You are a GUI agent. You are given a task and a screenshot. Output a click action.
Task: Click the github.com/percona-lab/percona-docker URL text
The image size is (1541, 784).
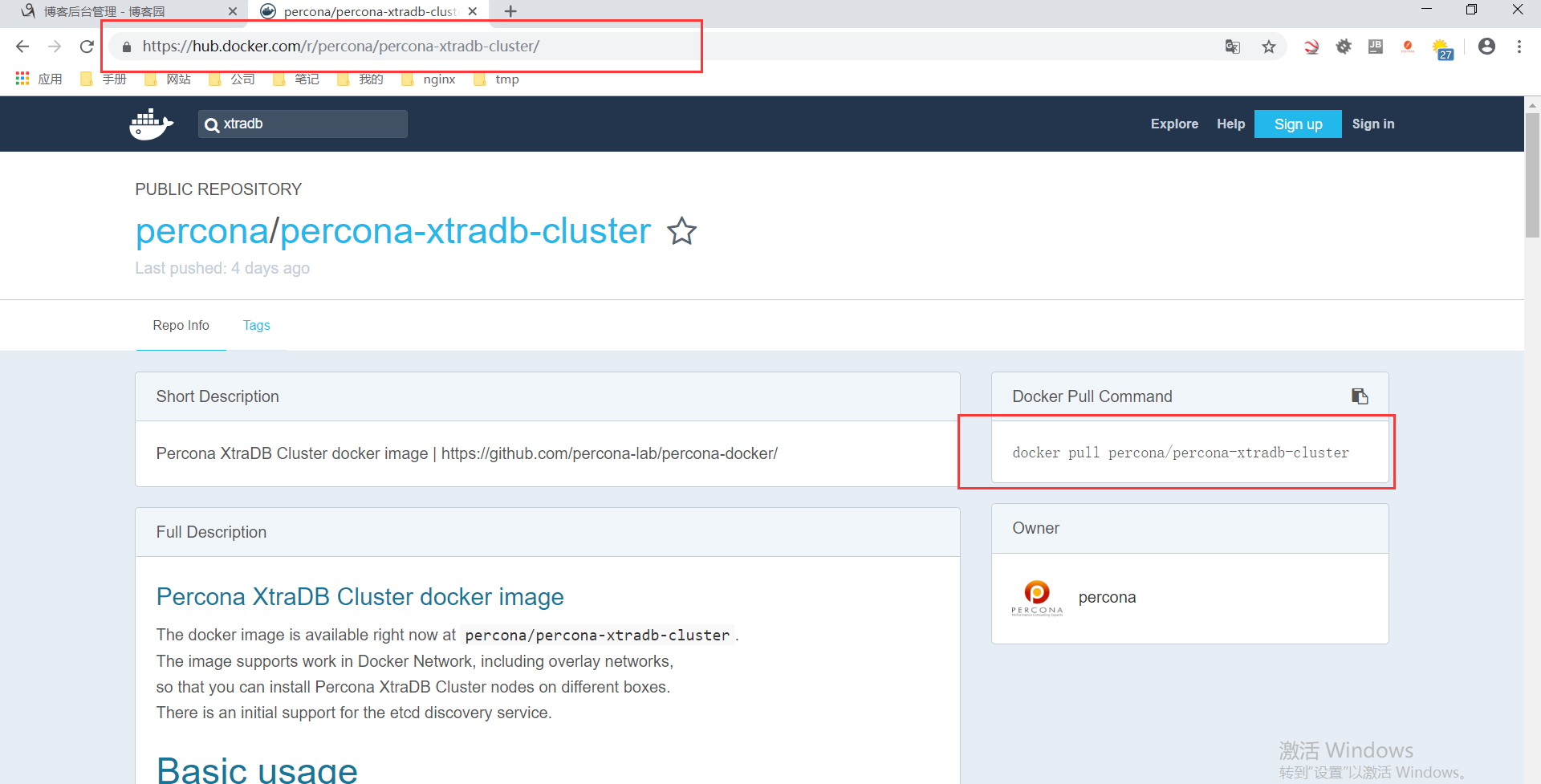click(x=609, y=453)
